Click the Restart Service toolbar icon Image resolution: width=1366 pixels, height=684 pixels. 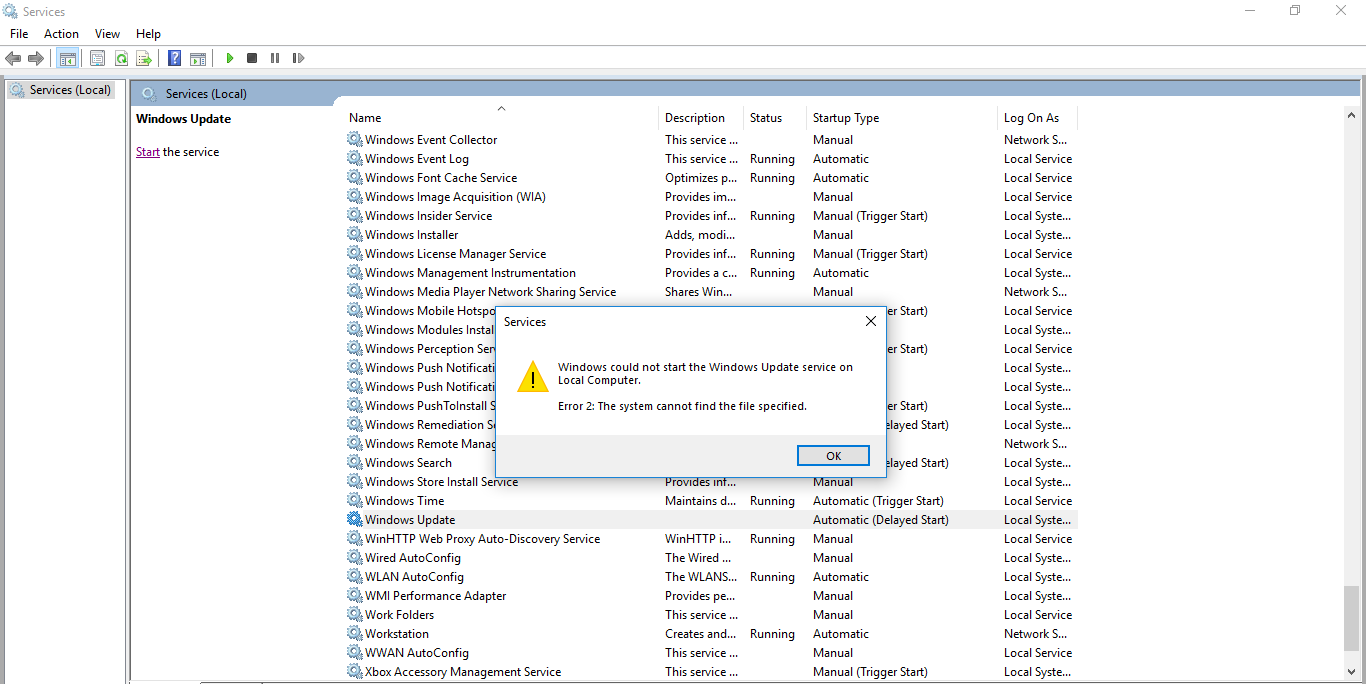tap(298, 58)
